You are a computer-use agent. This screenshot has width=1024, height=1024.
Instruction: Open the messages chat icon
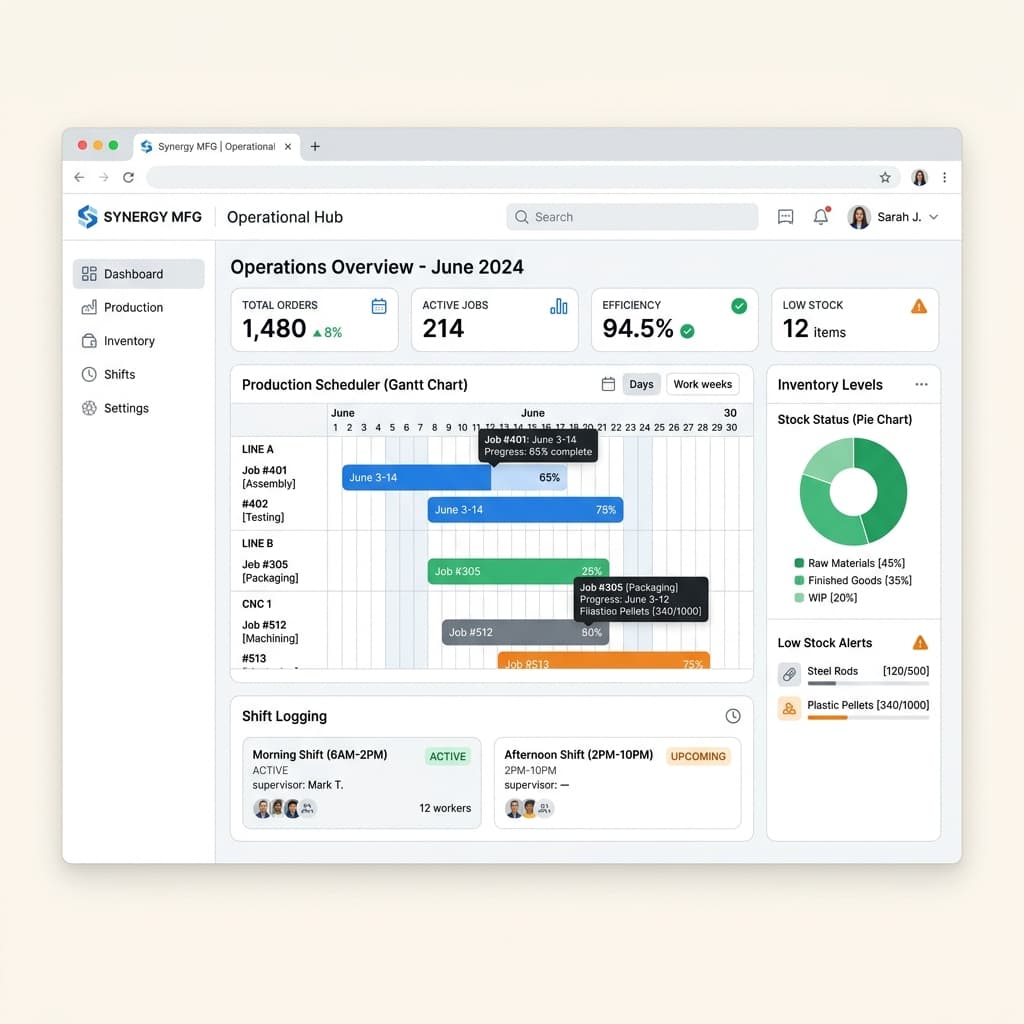(786, 217)
